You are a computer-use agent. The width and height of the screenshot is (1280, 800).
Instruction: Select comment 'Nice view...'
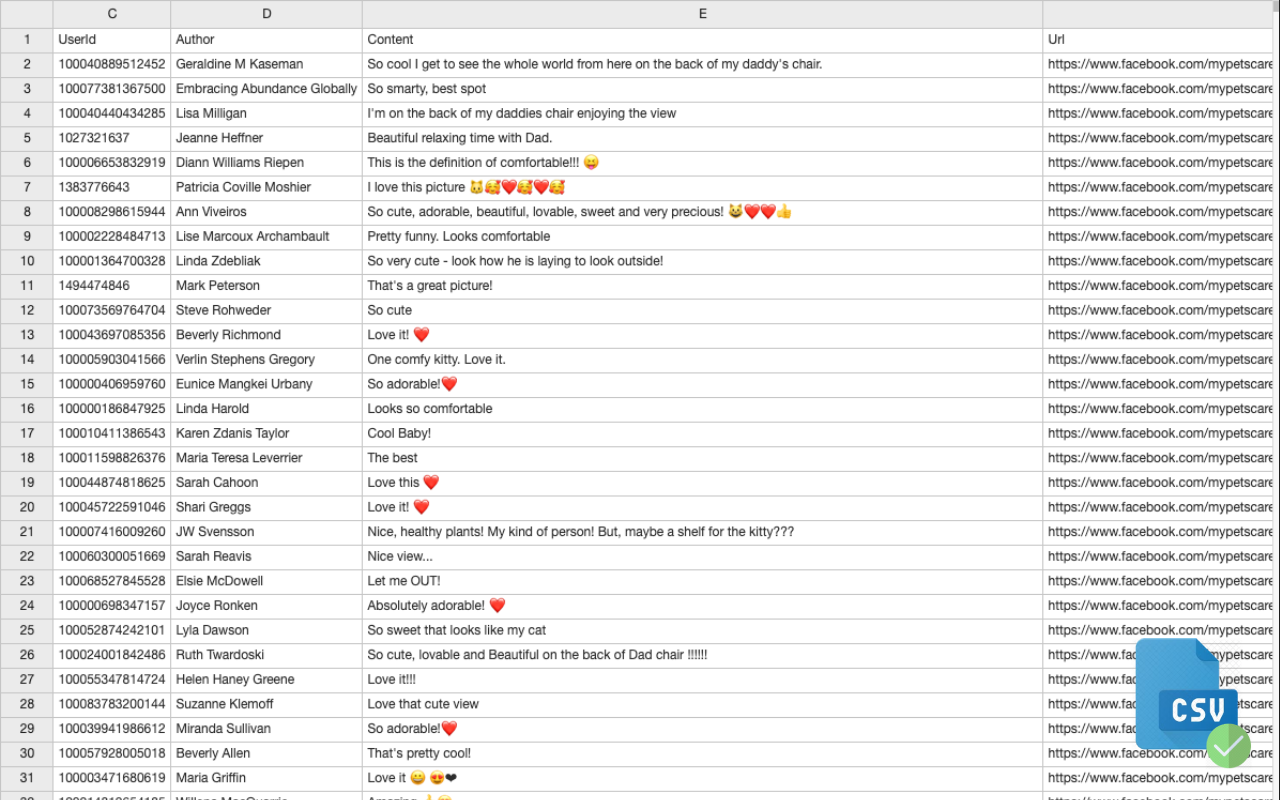click(x=703, y=556)
